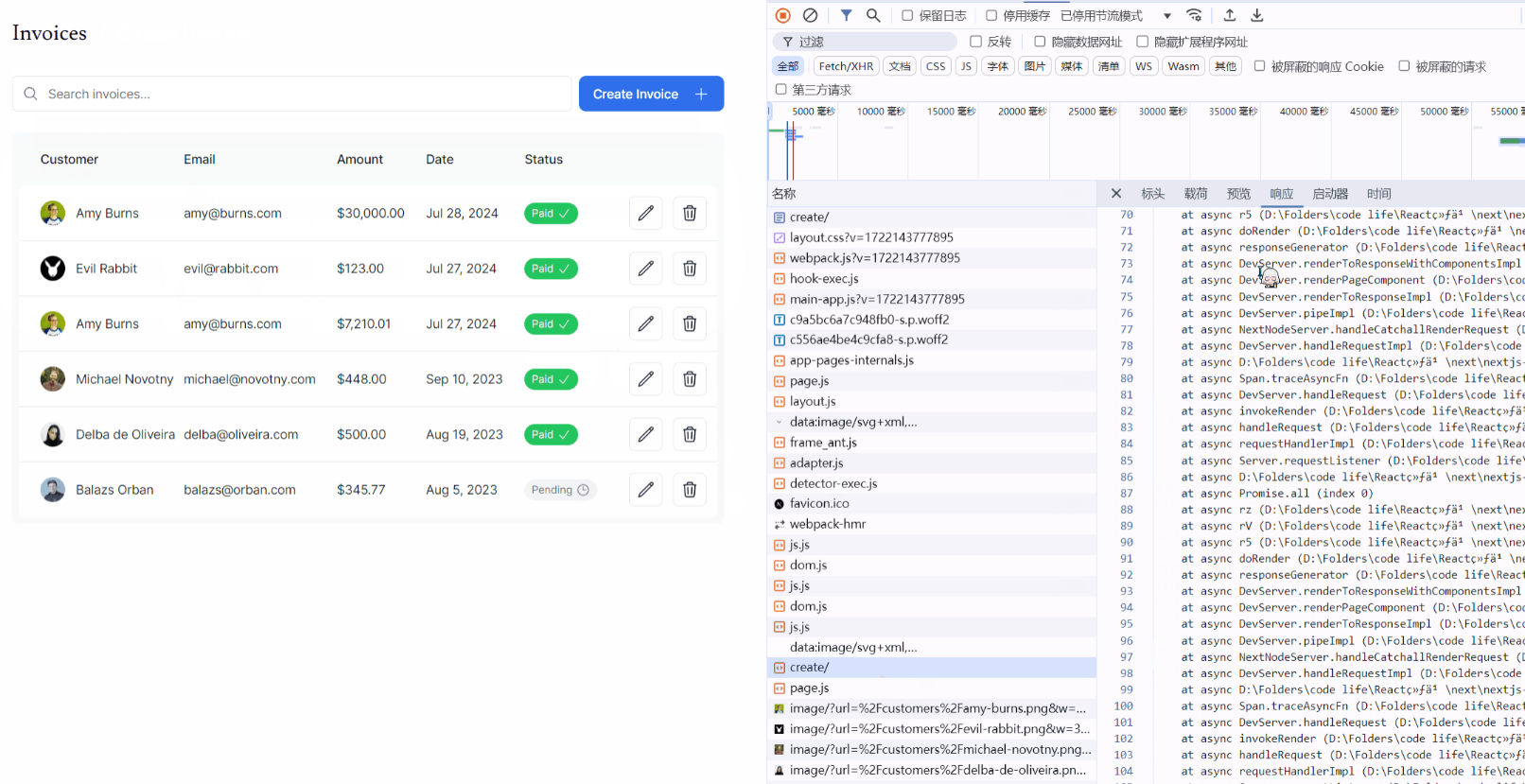Delete Delba de Oliveira's invoice
This screenshot has height=784, width=1525.
[690, 434]
